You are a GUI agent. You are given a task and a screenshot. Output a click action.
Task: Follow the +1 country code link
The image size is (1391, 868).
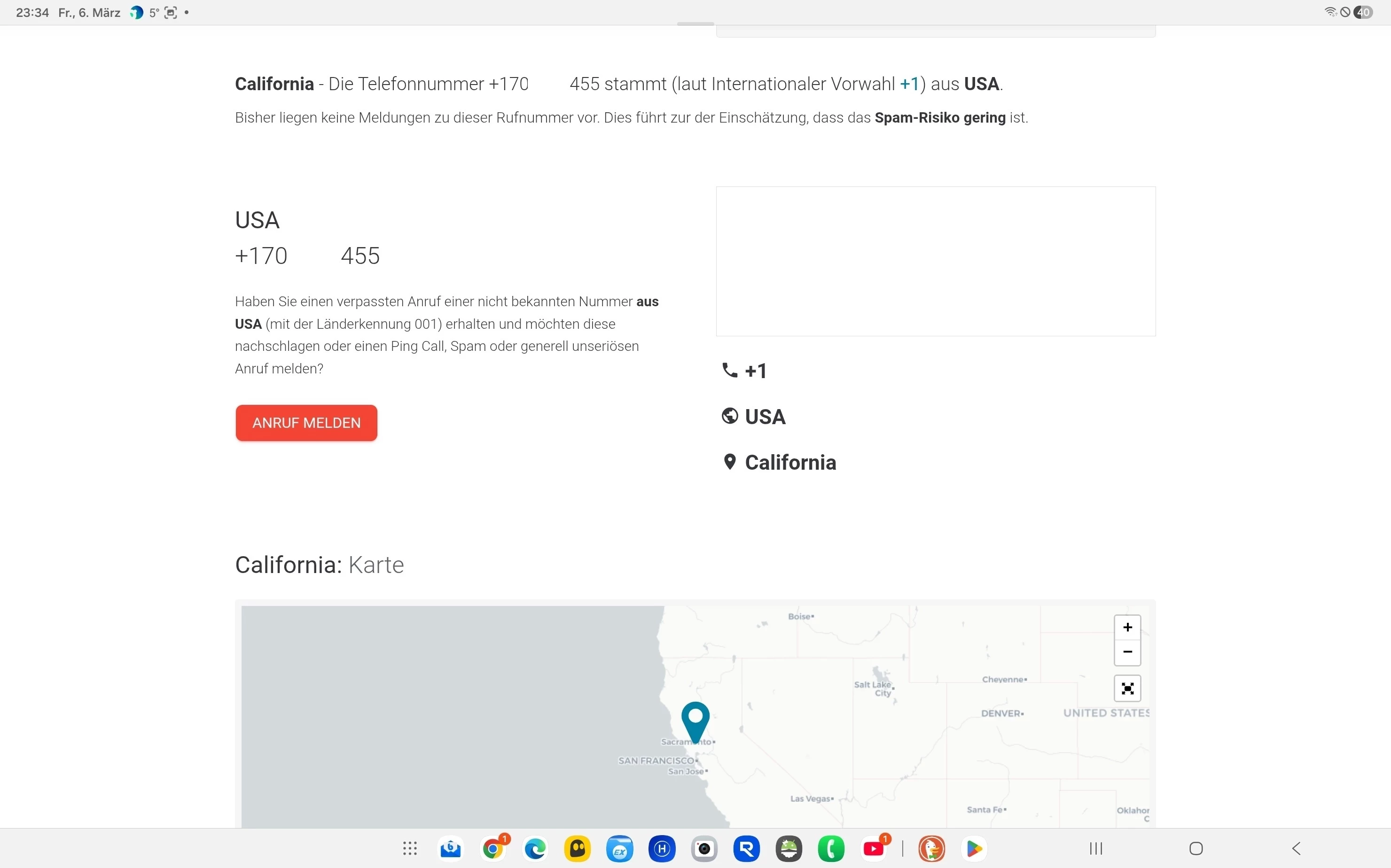coord(909,84)
